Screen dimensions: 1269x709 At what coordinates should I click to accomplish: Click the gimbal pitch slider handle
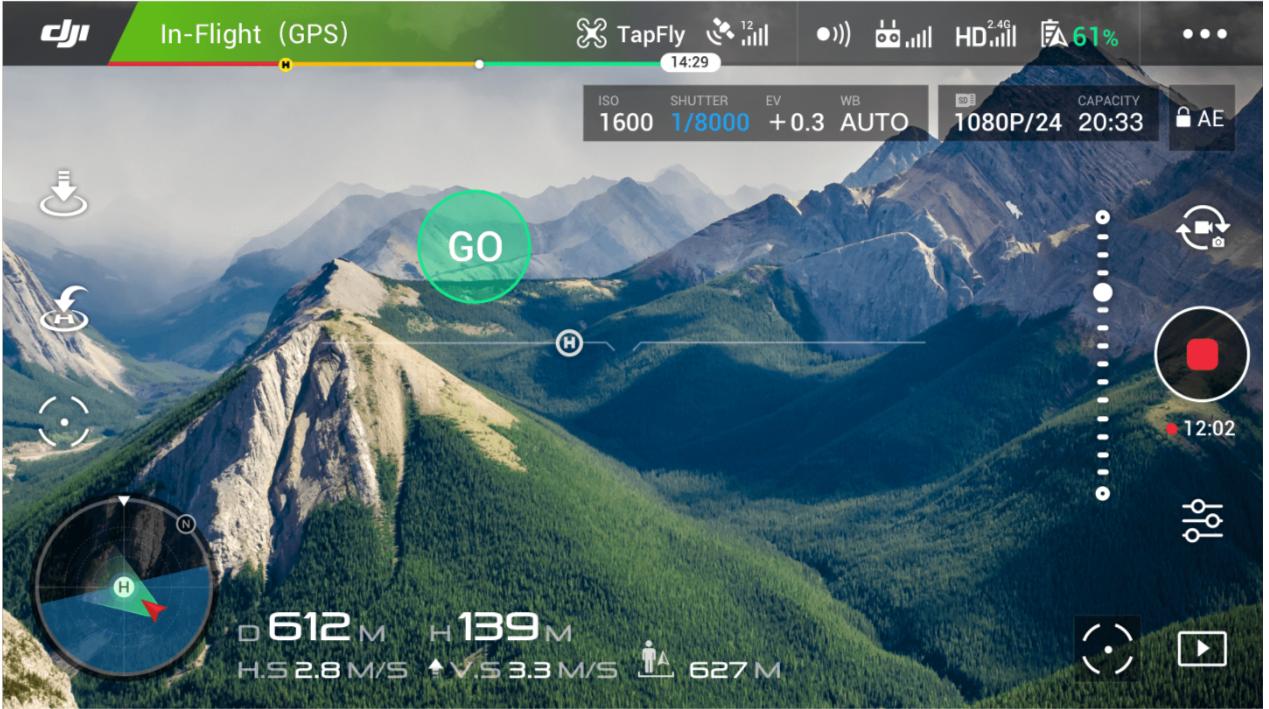pos(1102,293)
